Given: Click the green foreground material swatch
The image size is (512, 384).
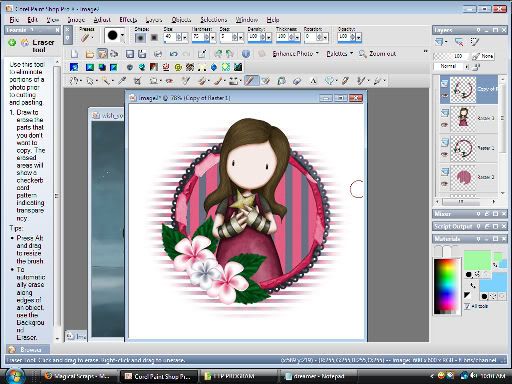Looking at the screenshot, I should [477, 260].
